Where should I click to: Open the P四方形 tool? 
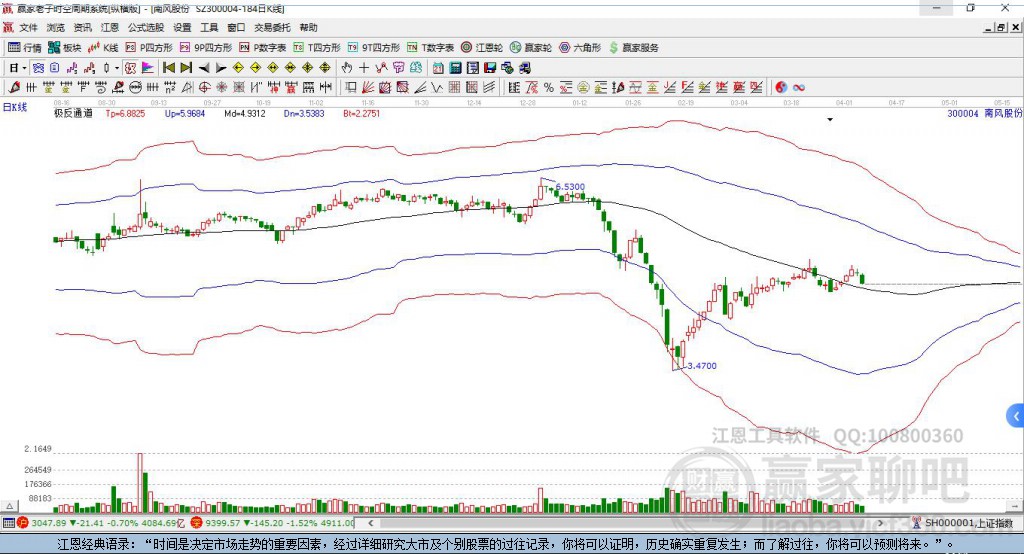point(149,48)
